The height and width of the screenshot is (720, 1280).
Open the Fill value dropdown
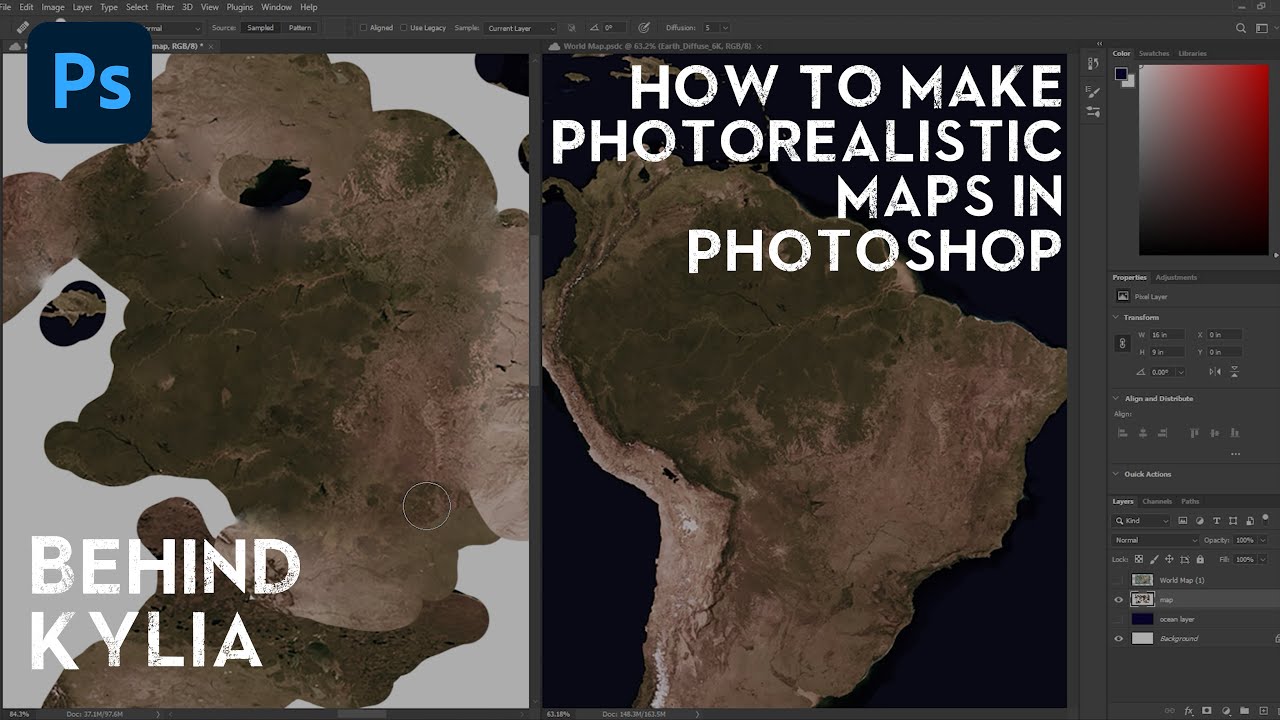click(x=1264, y=559)
